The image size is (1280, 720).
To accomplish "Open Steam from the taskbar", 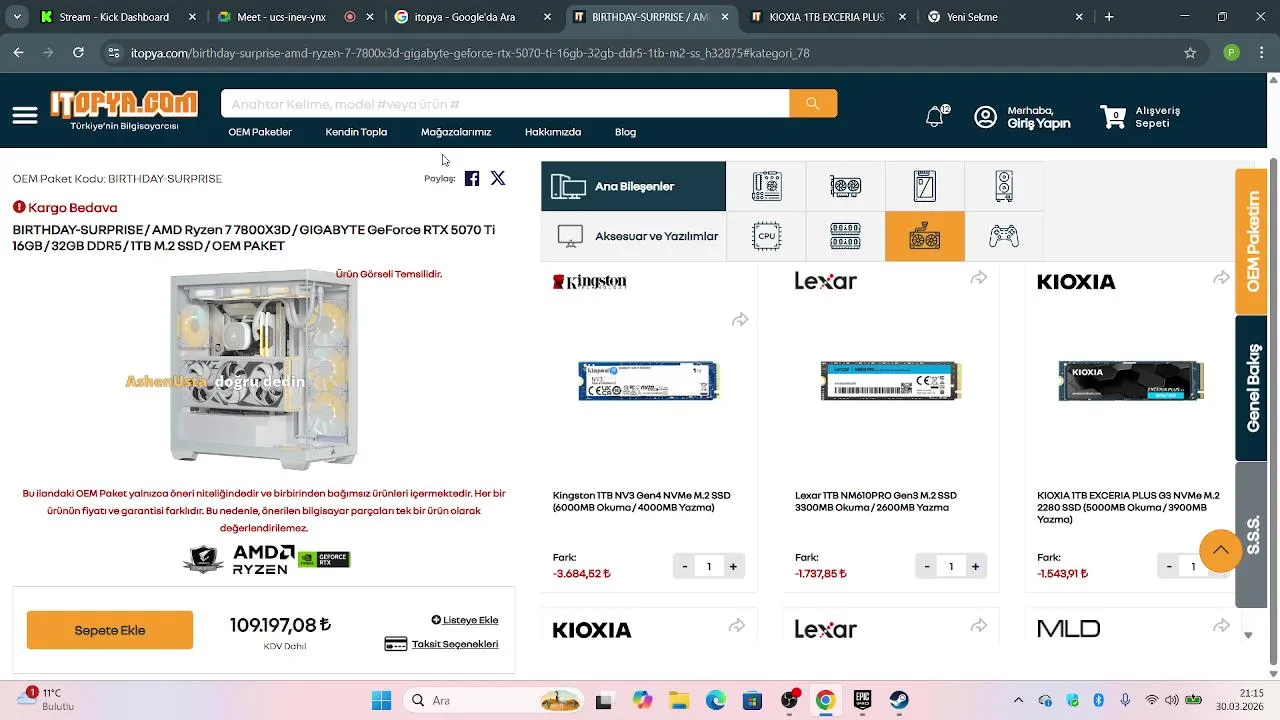I will [899, 700].
